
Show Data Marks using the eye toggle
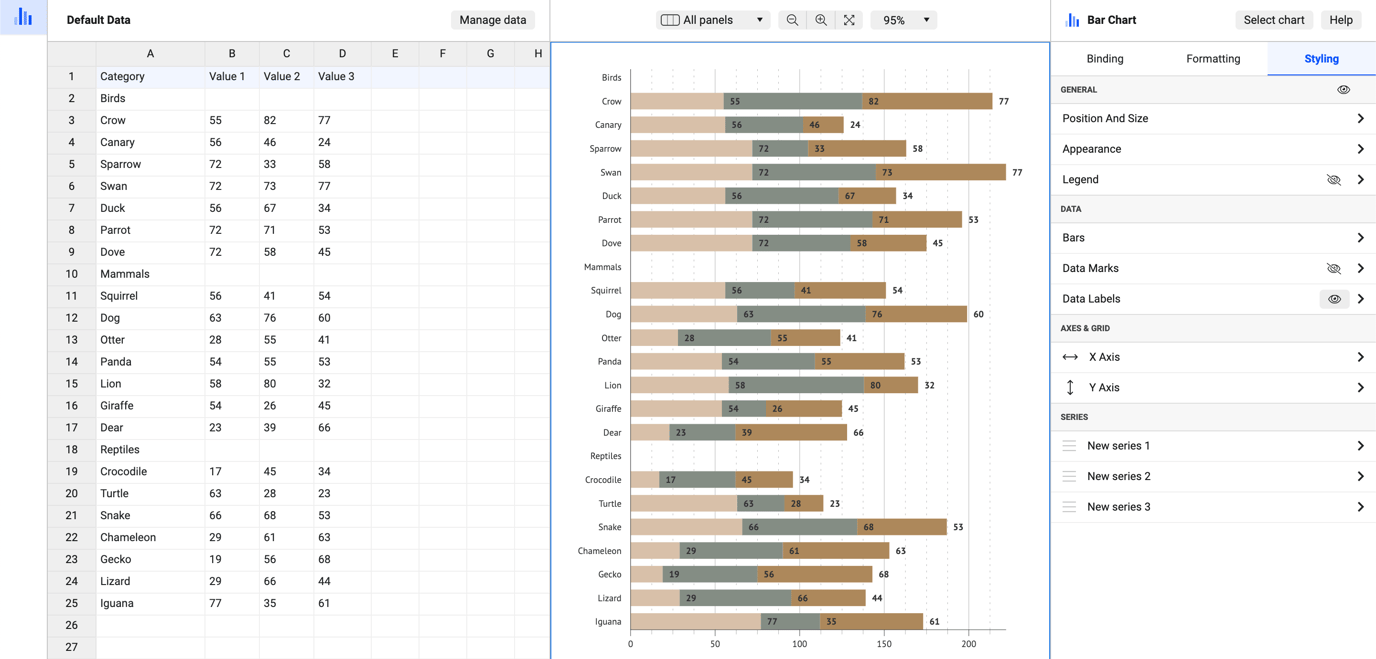1333,269
